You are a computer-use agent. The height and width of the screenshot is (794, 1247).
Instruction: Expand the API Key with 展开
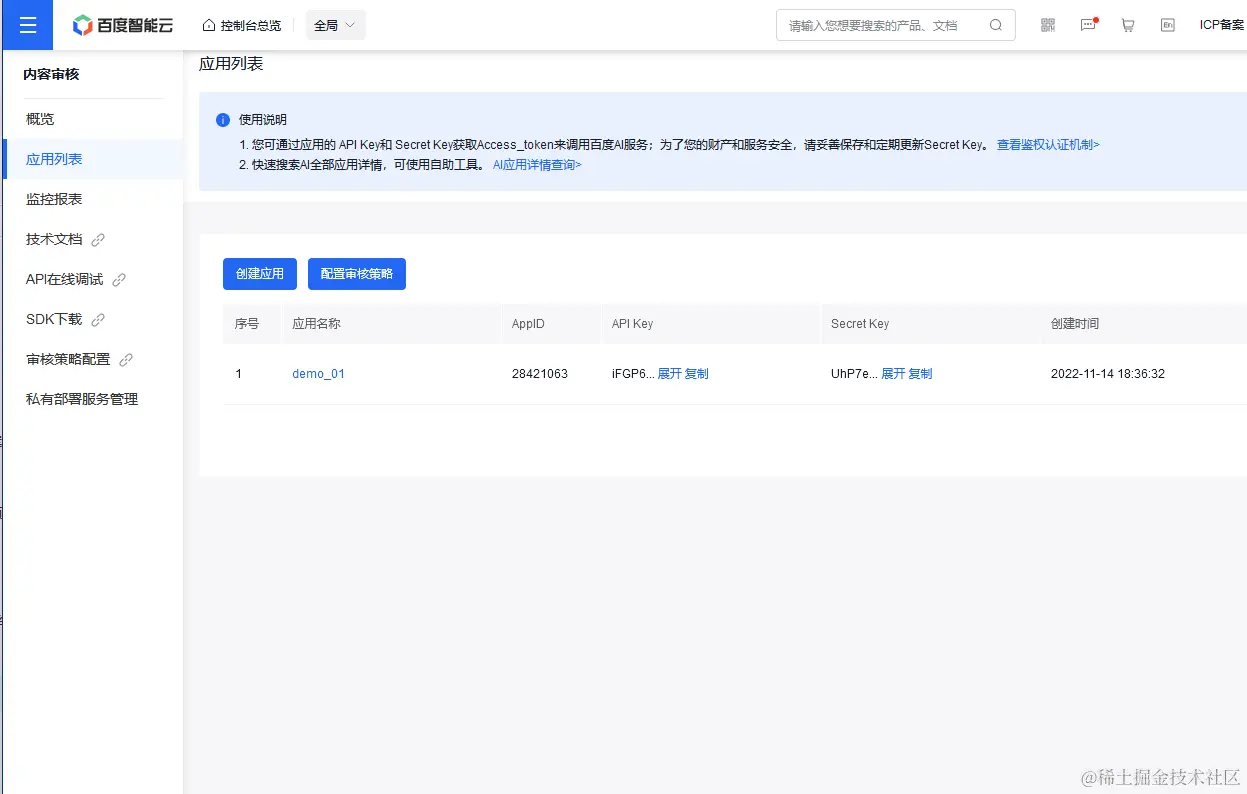pyautogui.click(x=669, y=374)
